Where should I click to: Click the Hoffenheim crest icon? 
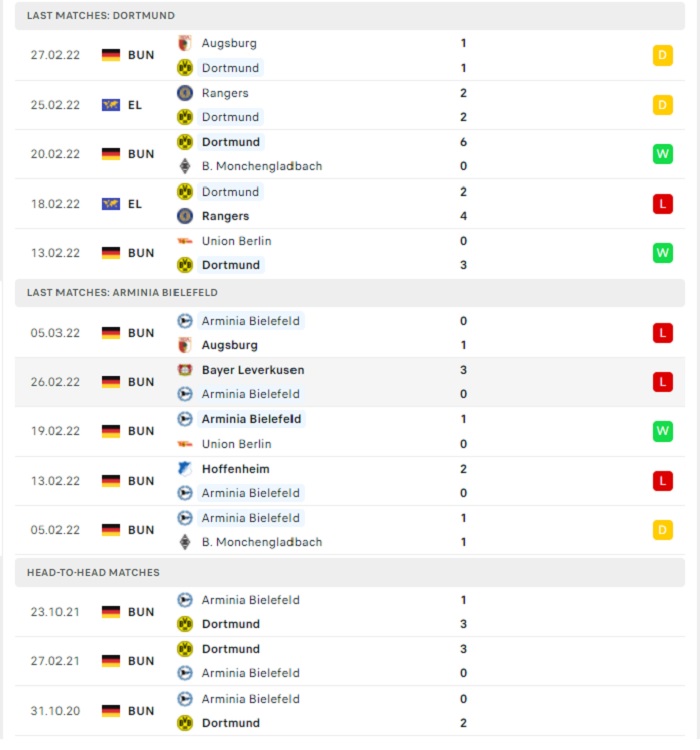click(x=185, y=469)
